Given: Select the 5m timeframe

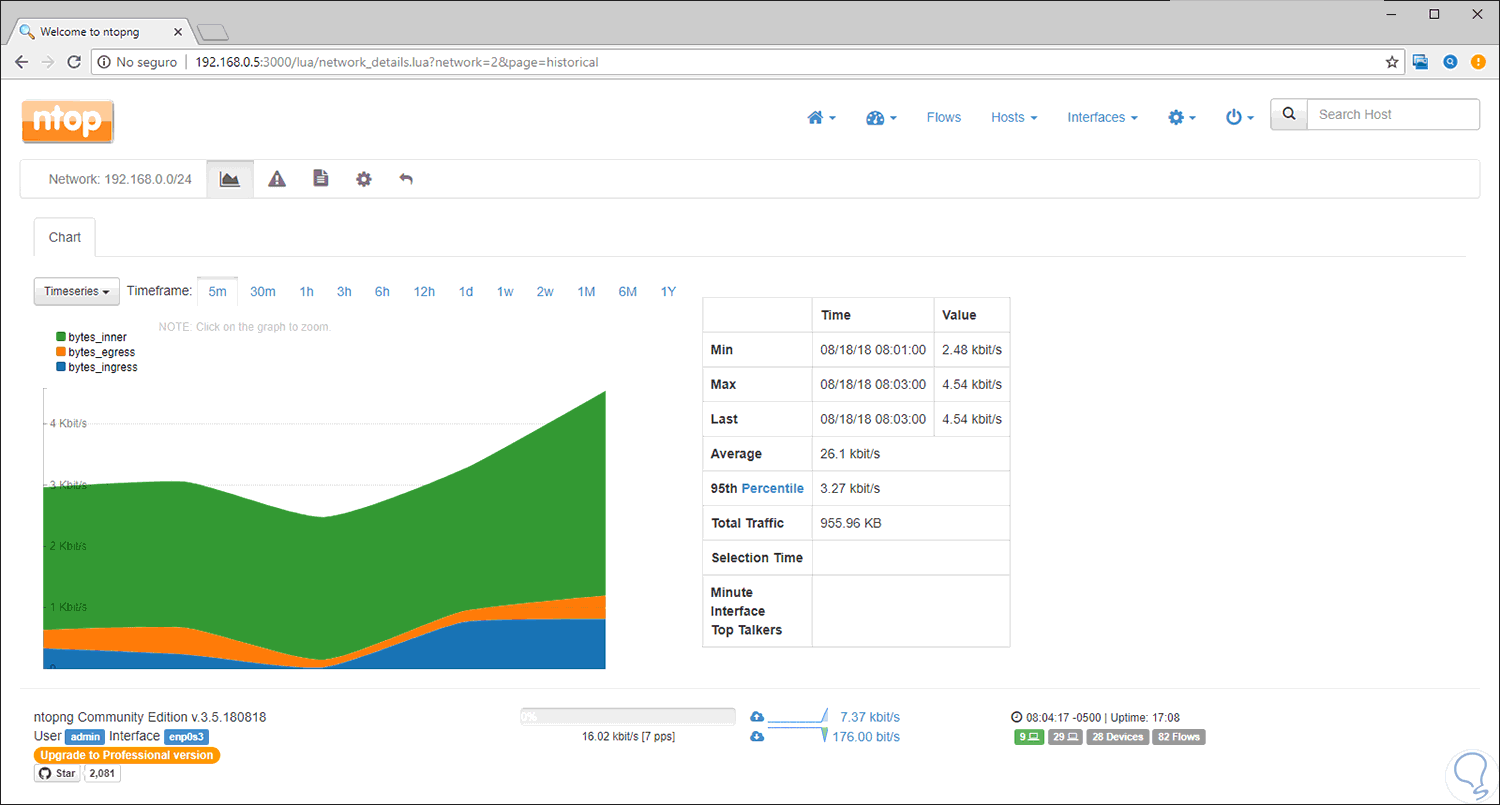Looking at the screenshot, I should [x=217, y=291].
